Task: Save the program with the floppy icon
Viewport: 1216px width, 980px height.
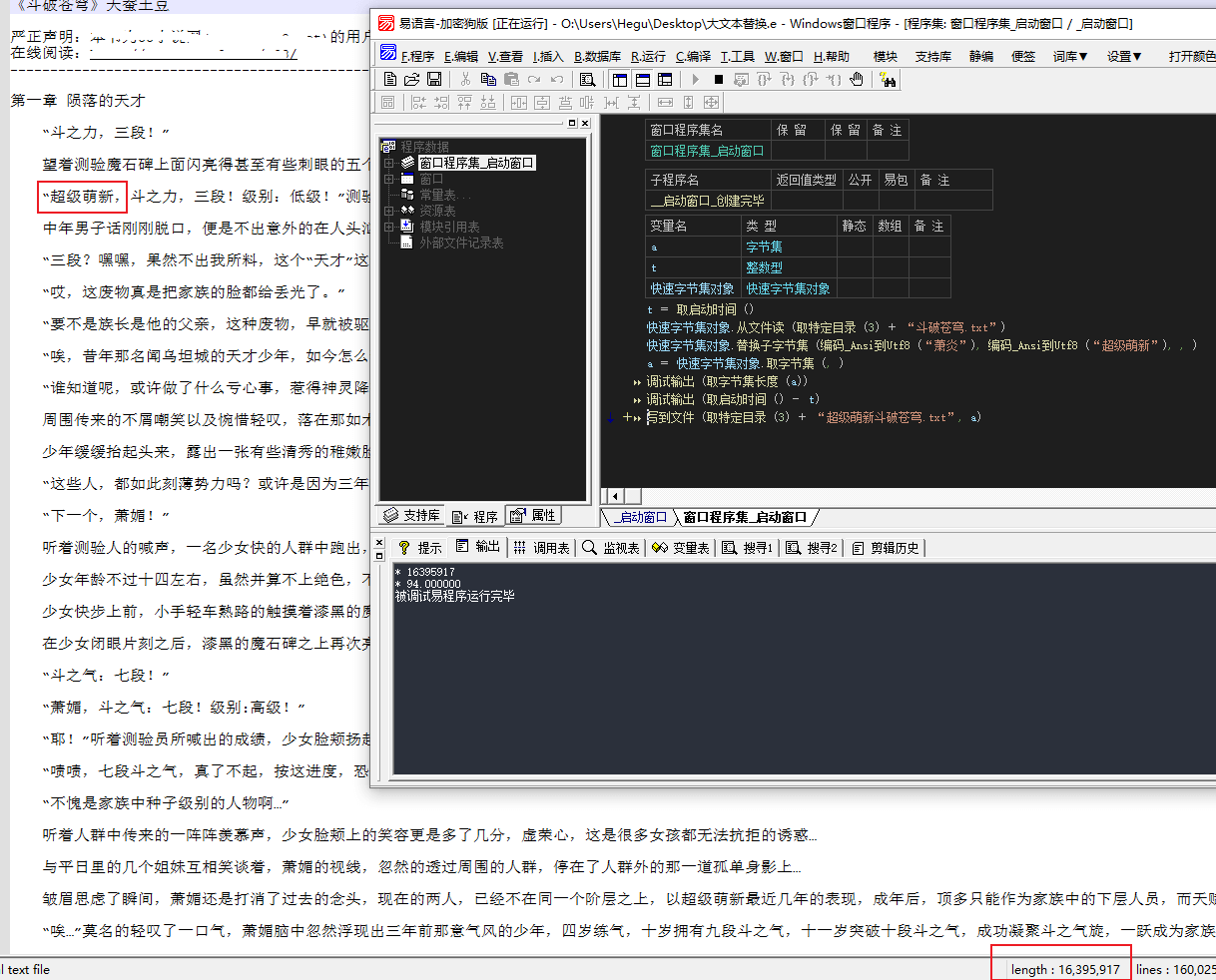Action: [x=433, y=79]
